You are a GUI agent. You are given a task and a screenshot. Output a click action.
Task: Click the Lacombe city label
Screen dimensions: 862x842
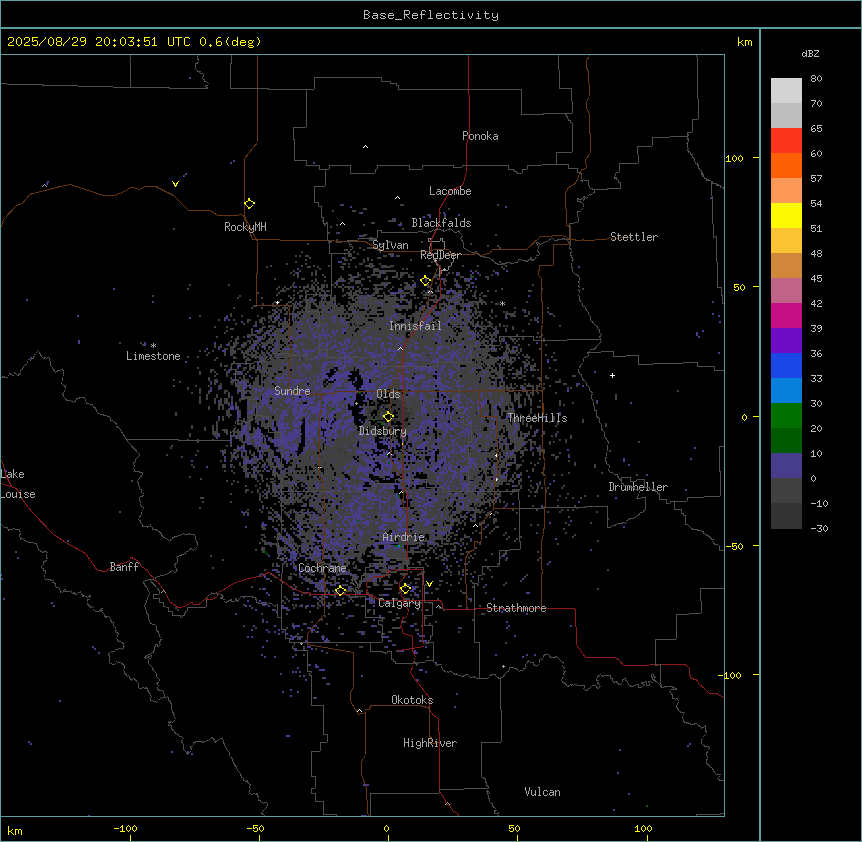(x=450, y=191)
